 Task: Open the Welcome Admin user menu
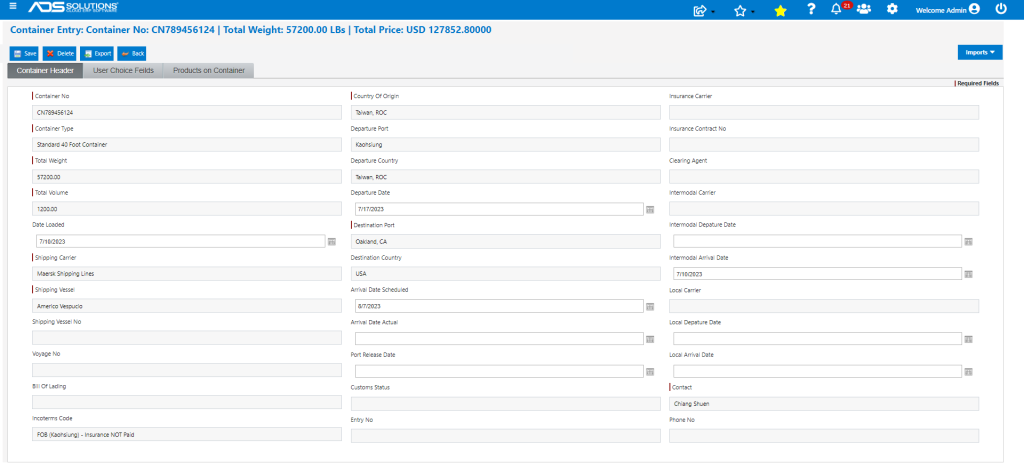tap(948, 10)
